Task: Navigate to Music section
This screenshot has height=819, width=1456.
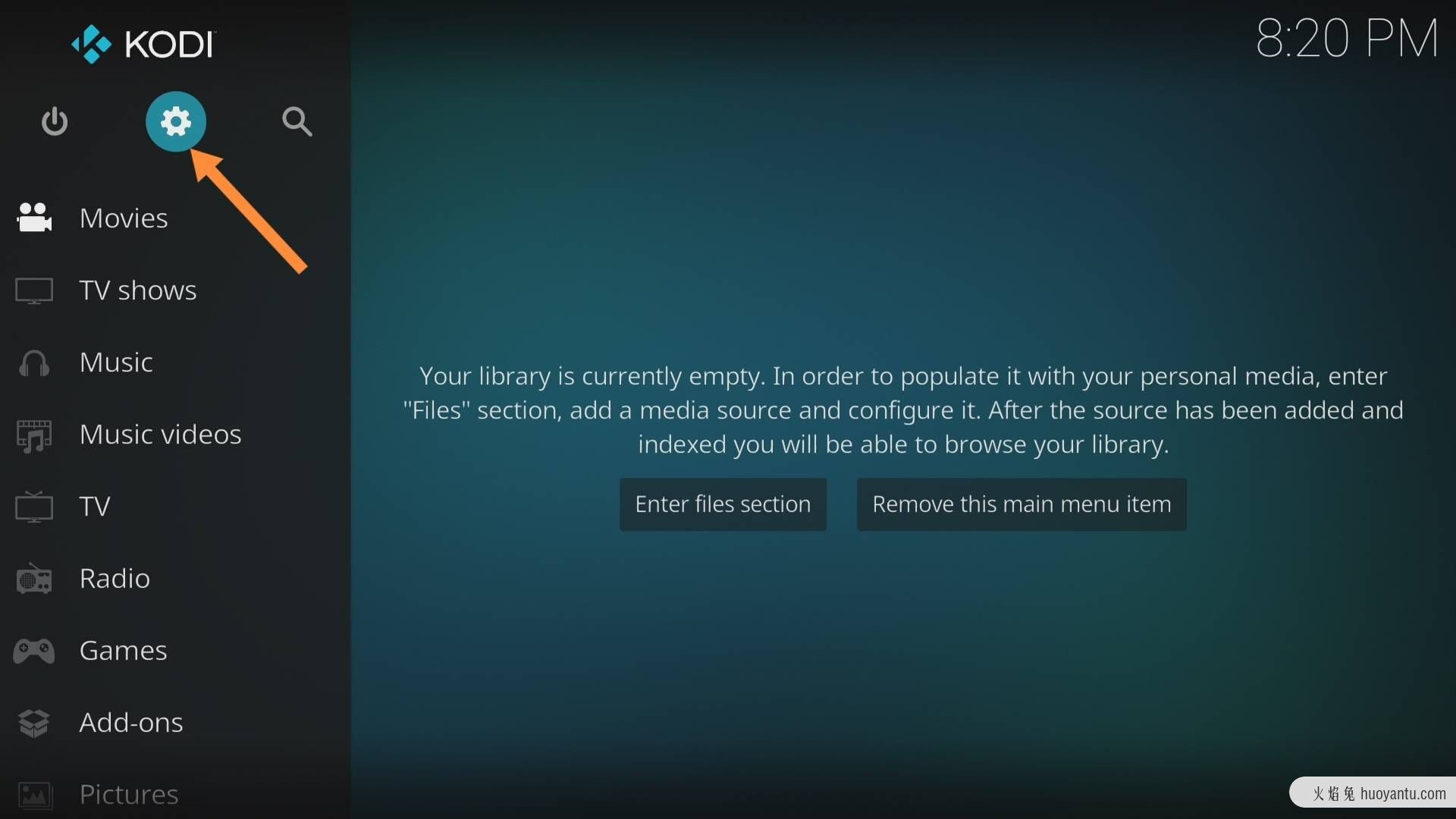Action: [116, 361]
